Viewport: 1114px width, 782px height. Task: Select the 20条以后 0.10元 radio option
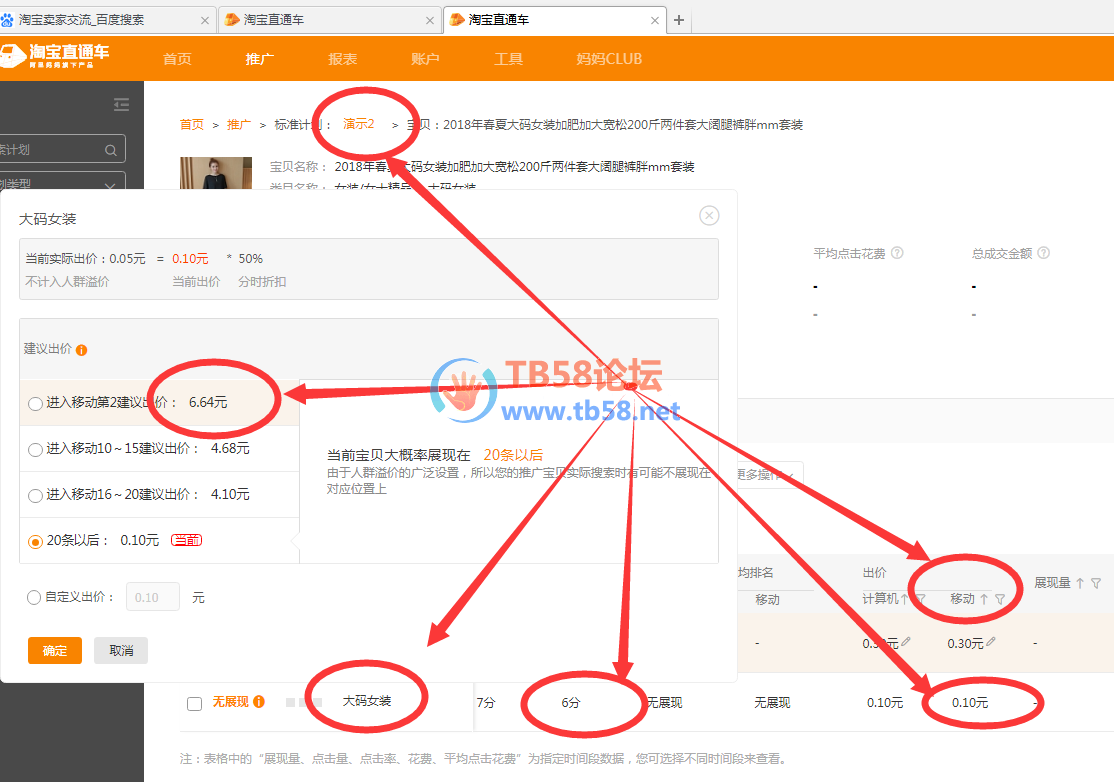coord(35,542)
